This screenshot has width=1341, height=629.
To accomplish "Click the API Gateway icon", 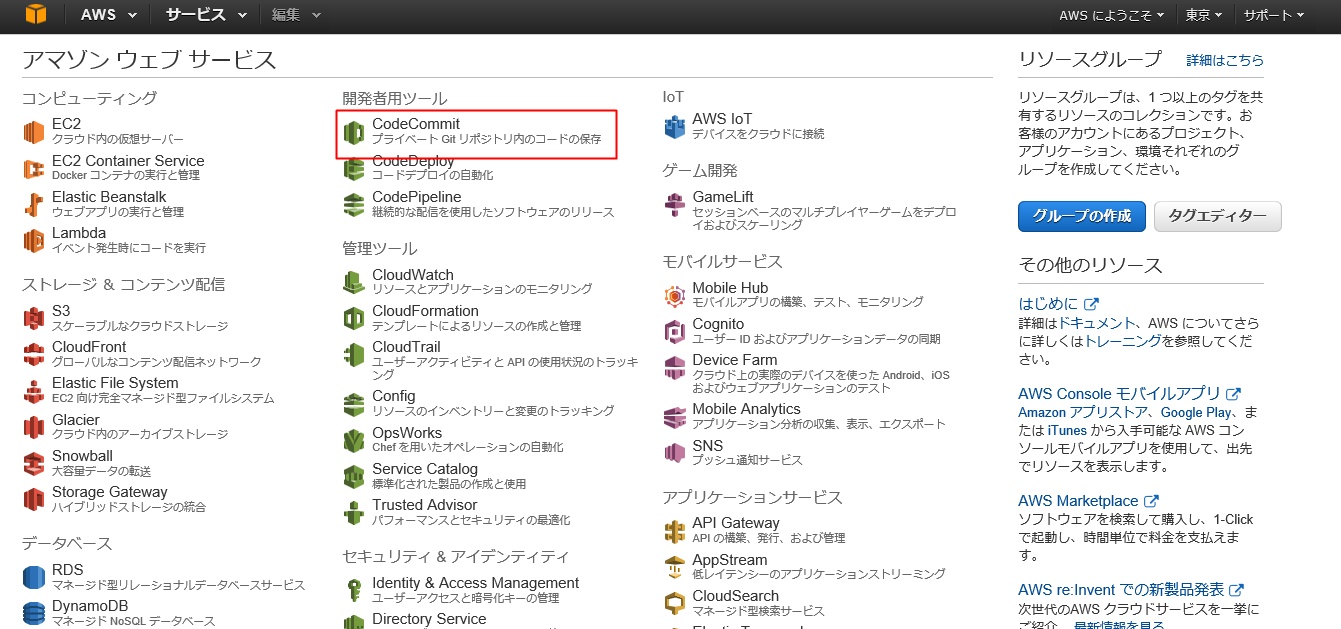I will (674, 531).
